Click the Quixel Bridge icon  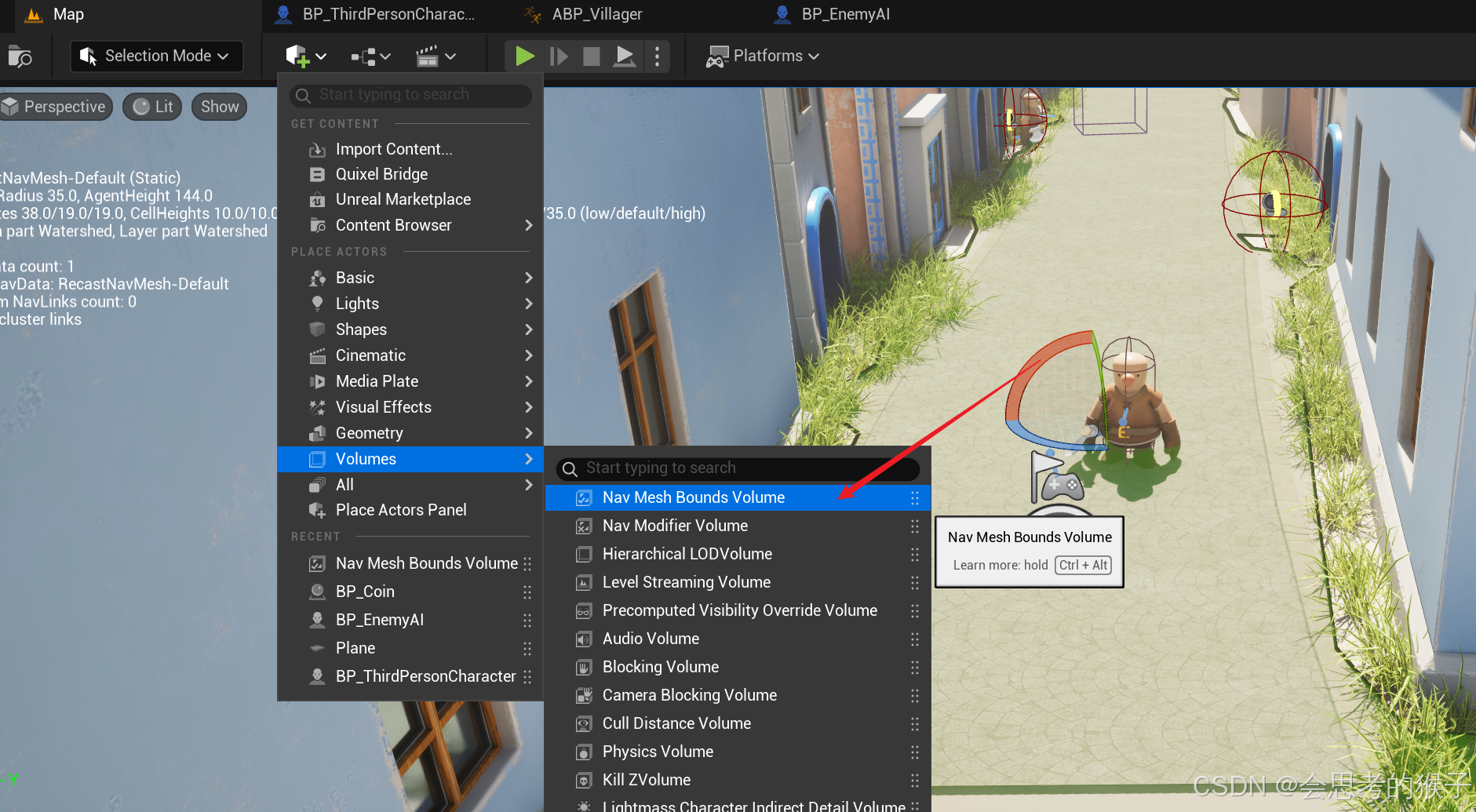(x=317, y=174)
